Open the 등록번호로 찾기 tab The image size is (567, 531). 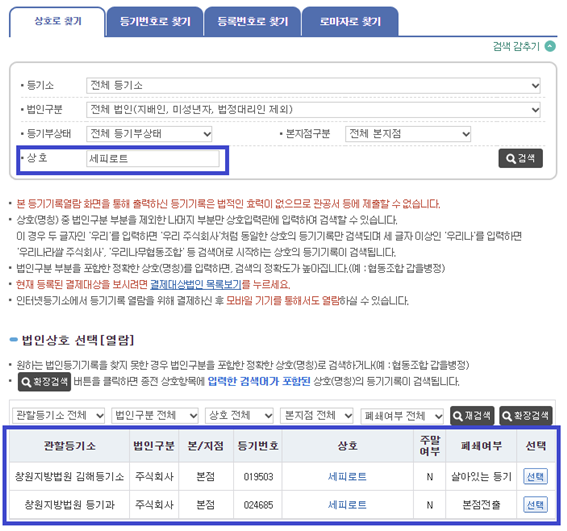click(252, 22)
